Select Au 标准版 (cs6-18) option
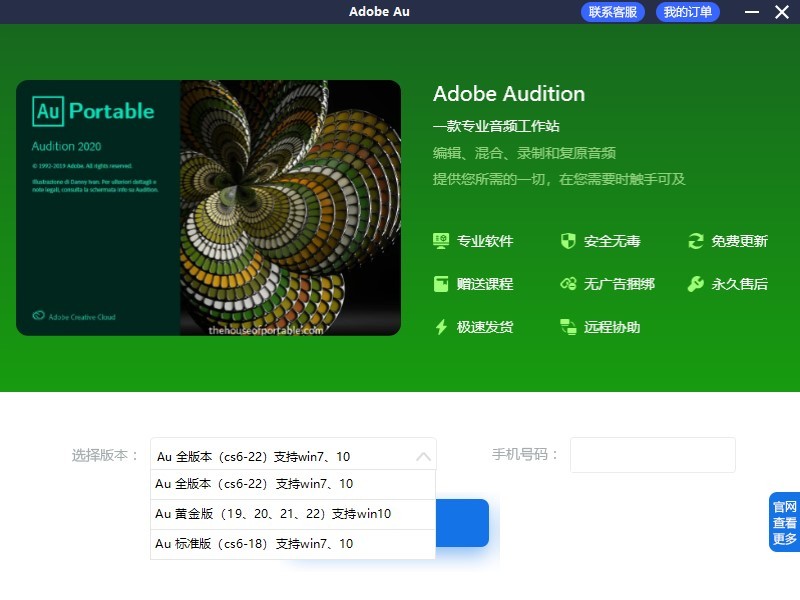Image resolution: width=800 pixels, height=600 pixels. coord(293,544)
